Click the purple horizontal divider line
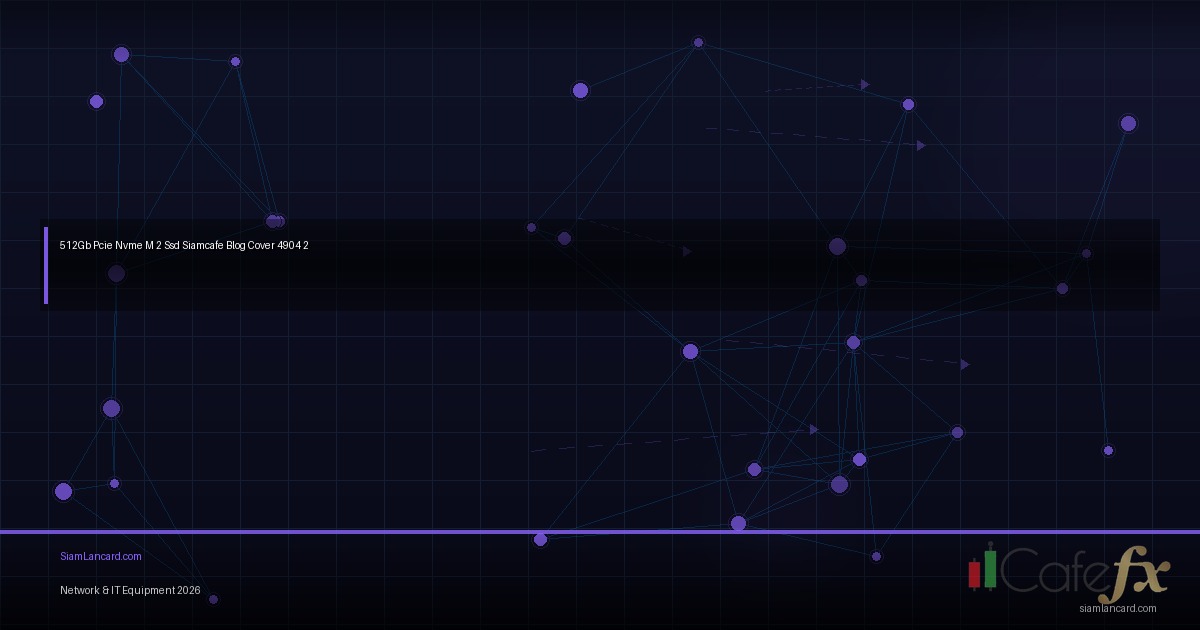Screen dimensions: 1200x630 tap(300, 532)
